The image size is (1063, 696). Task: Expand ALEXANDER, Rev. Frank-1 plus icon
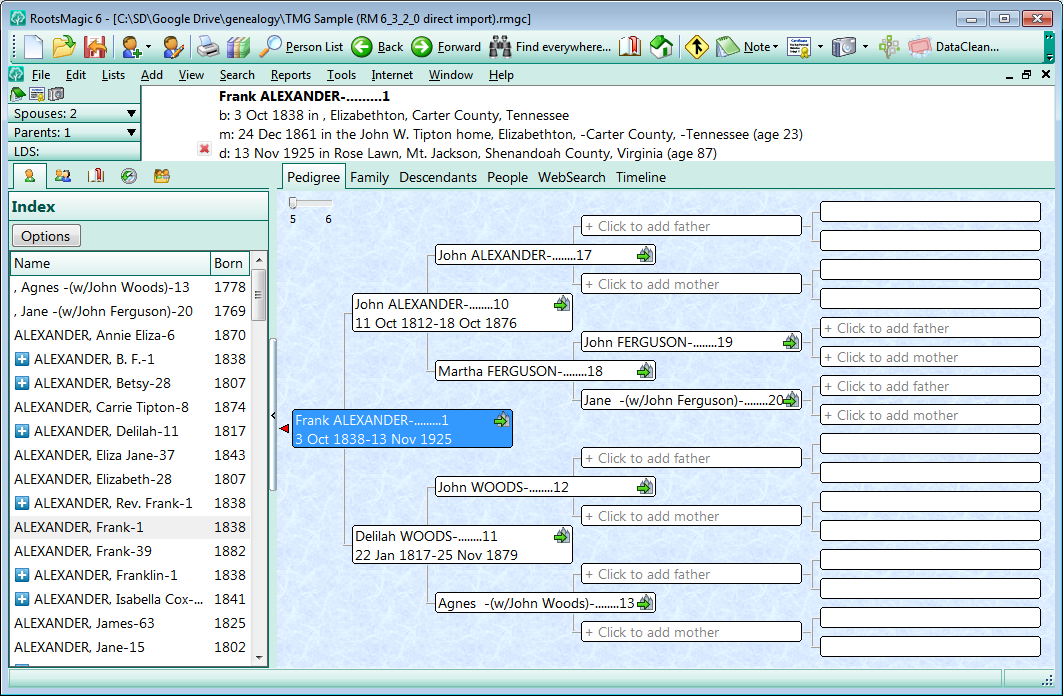[22, 503]
